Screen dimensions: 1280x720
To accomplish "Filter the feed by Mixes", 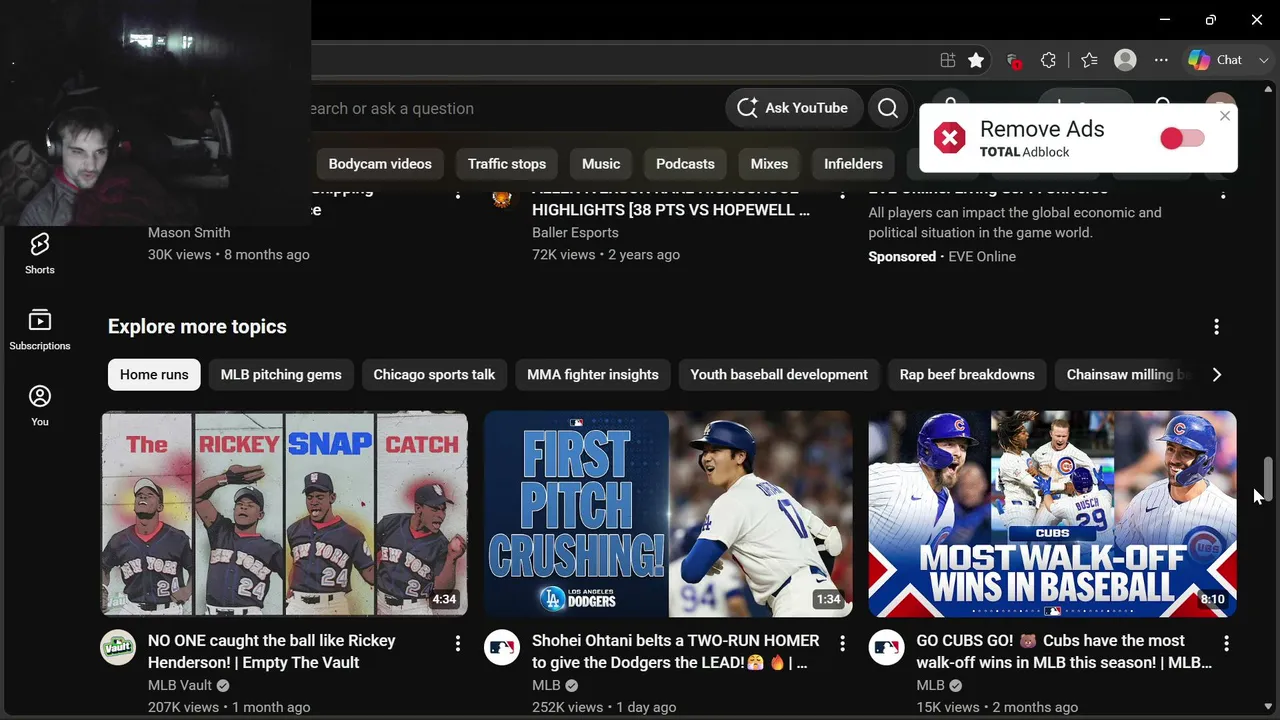I will coord(769,164).
